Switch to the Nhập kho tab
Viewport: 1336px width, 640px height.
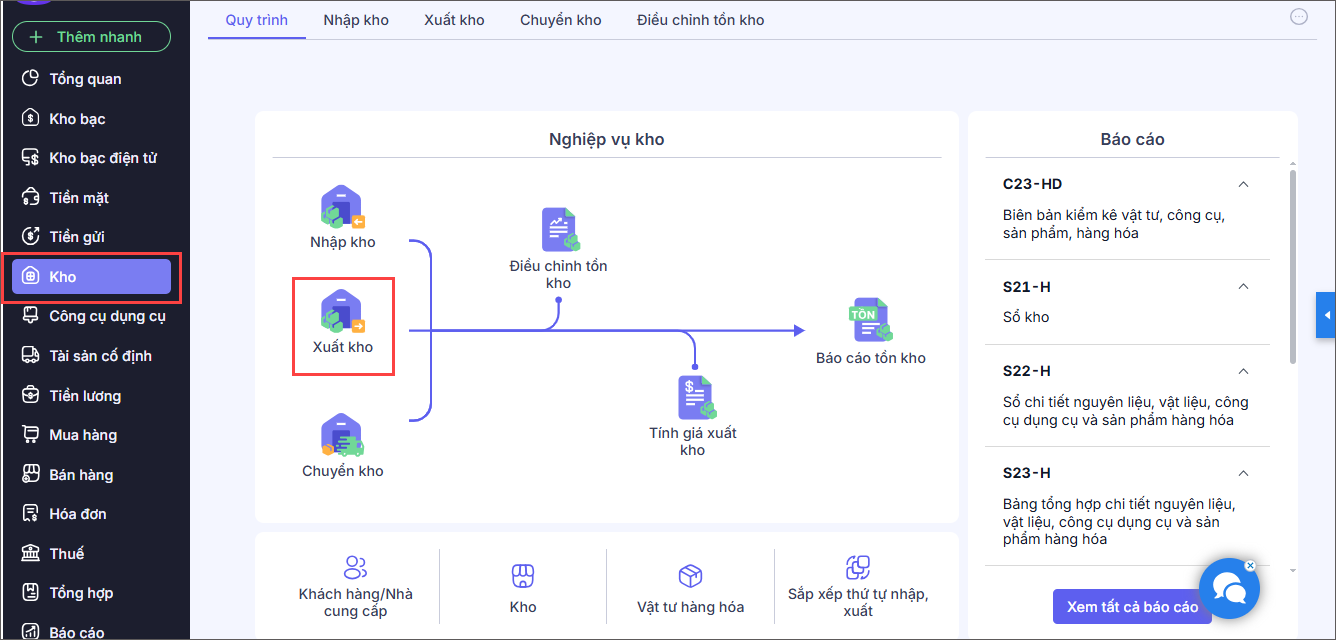pos(356,20)
